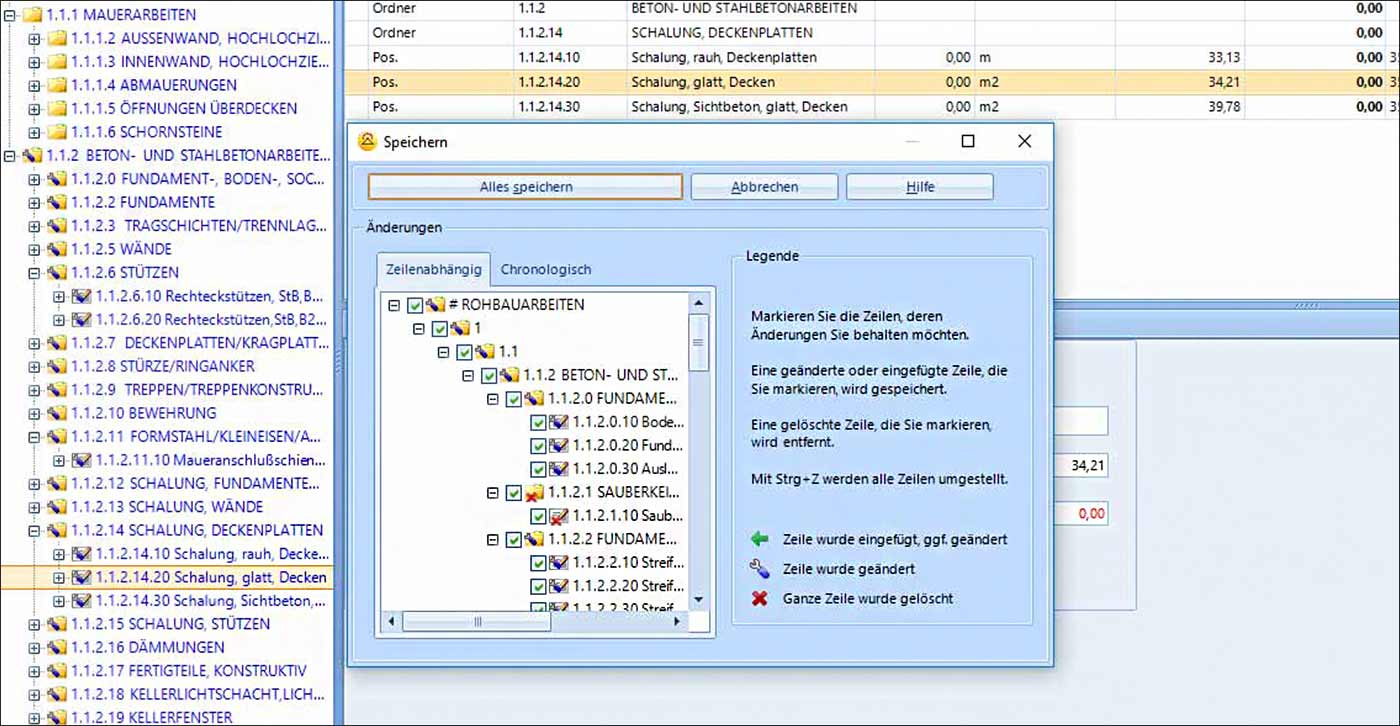Click the horizontal scrollbar thumb in changes tree
This screenshot has width=1400, height=726.
[x=477, y=622]
